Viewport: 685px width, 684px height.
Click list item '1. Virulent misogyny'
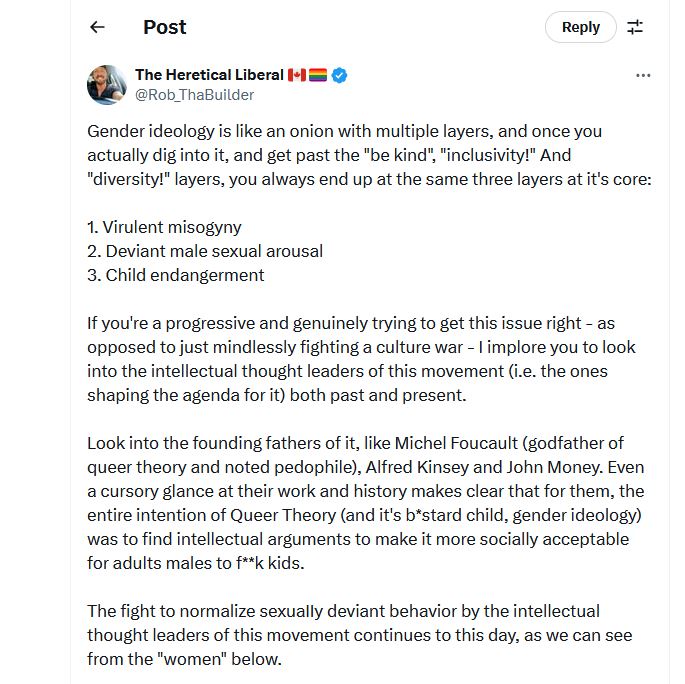pyautogui.click(x=164, y=227)
